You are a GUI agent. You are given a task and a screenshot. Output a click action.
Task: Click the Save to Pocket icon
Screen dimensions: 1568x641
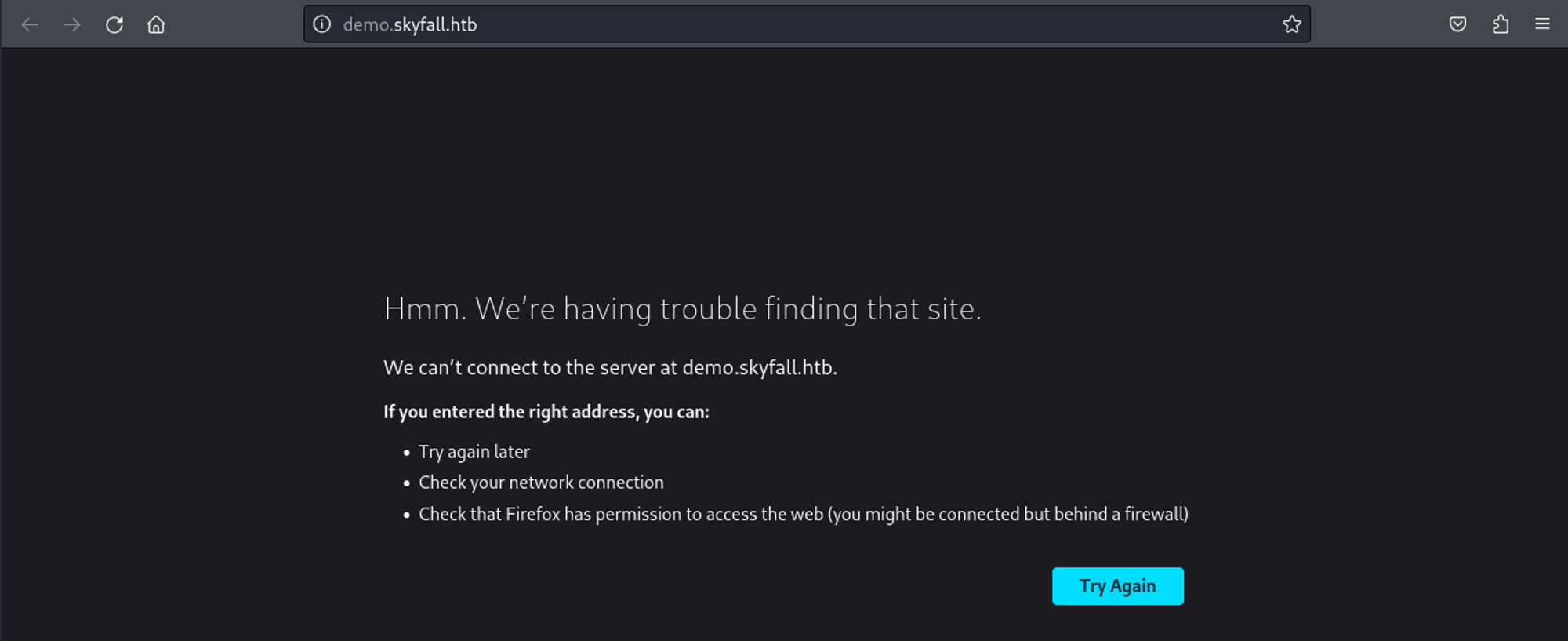click(1457, 24)
